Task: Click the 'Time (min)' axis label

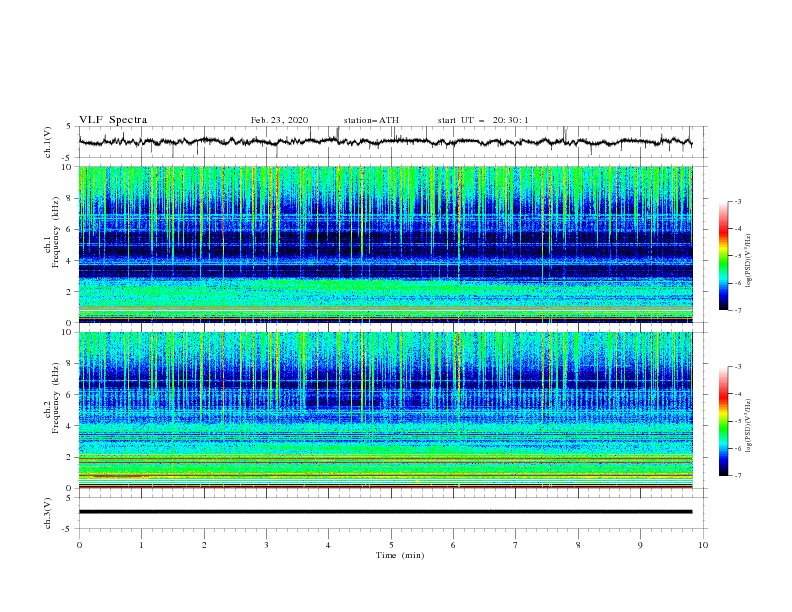Action: pyautogui.click(x=400, y=555)
